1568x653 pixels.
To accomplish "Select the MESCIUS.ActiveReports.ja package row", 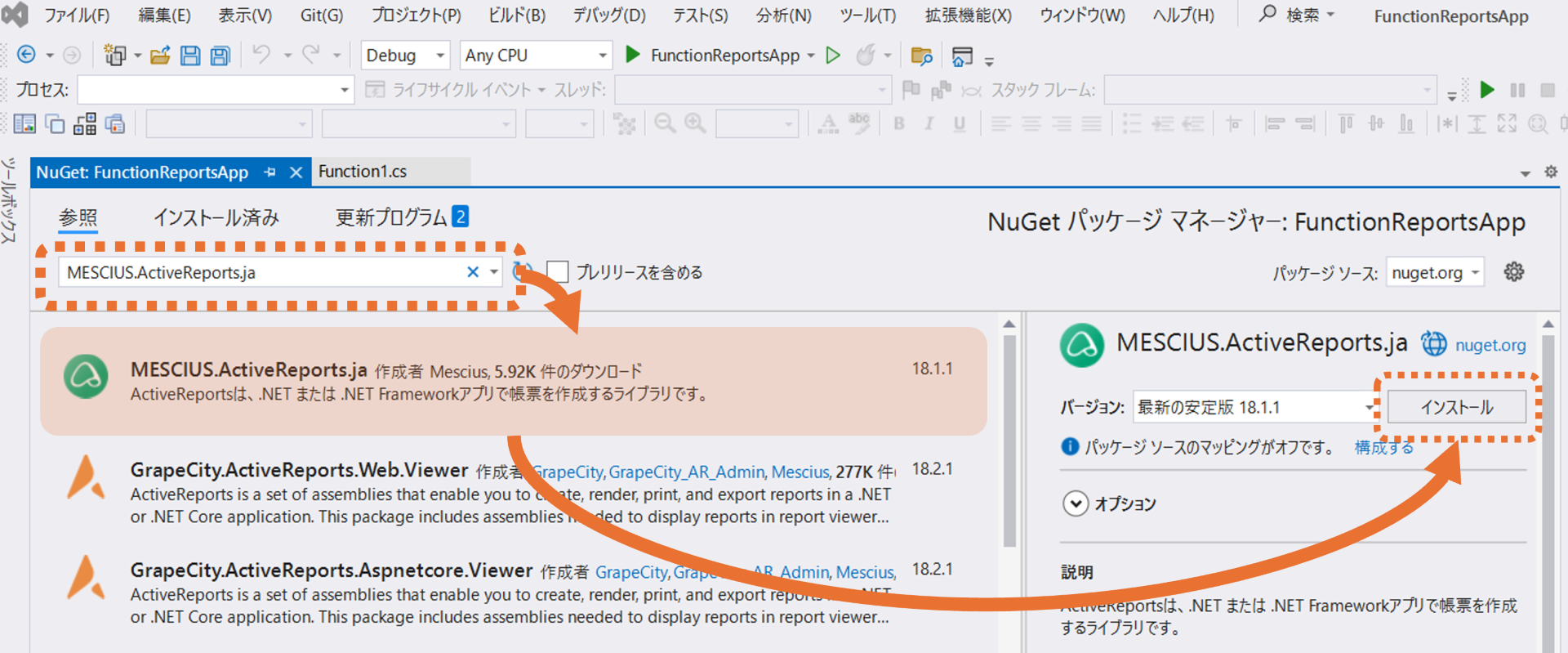I will pyautogui.click(x=514, y=381).
